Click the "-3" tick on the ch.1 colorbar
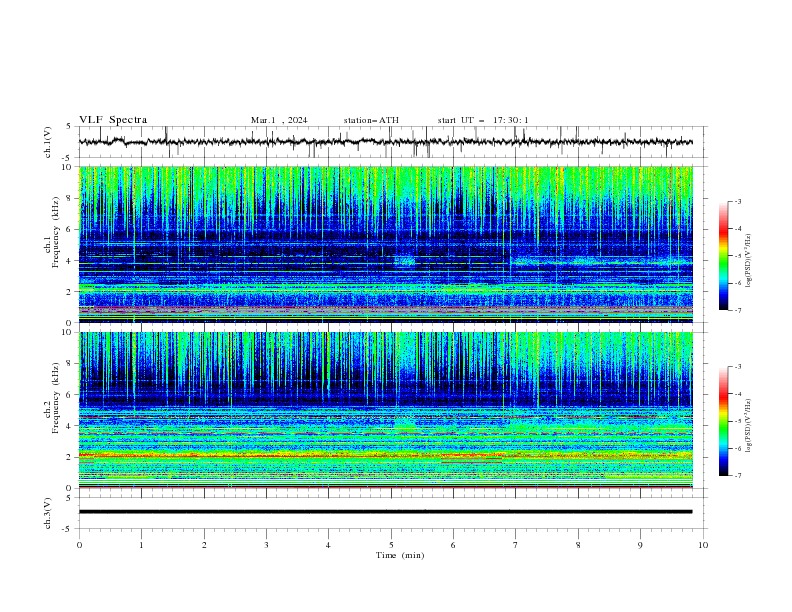 pyautogui.click(x=738, y=201)
